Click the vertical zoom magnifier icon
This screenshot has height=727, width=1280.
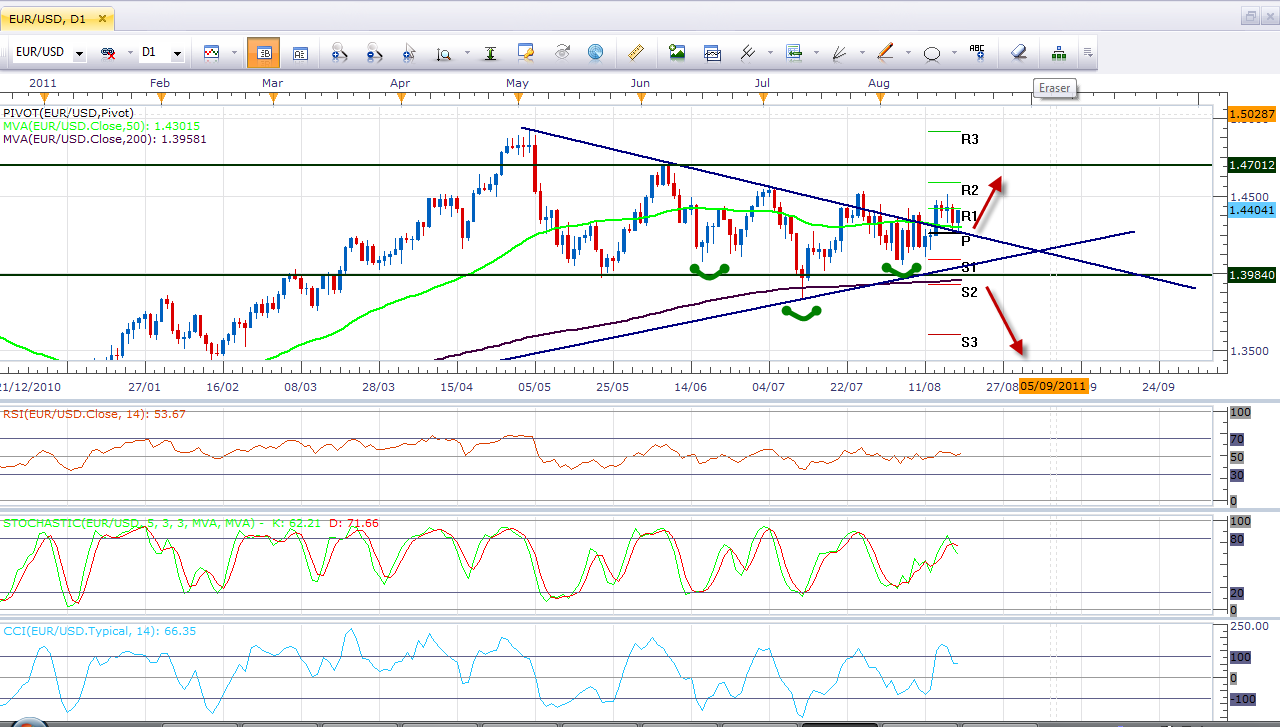click(x=443, y=52)
